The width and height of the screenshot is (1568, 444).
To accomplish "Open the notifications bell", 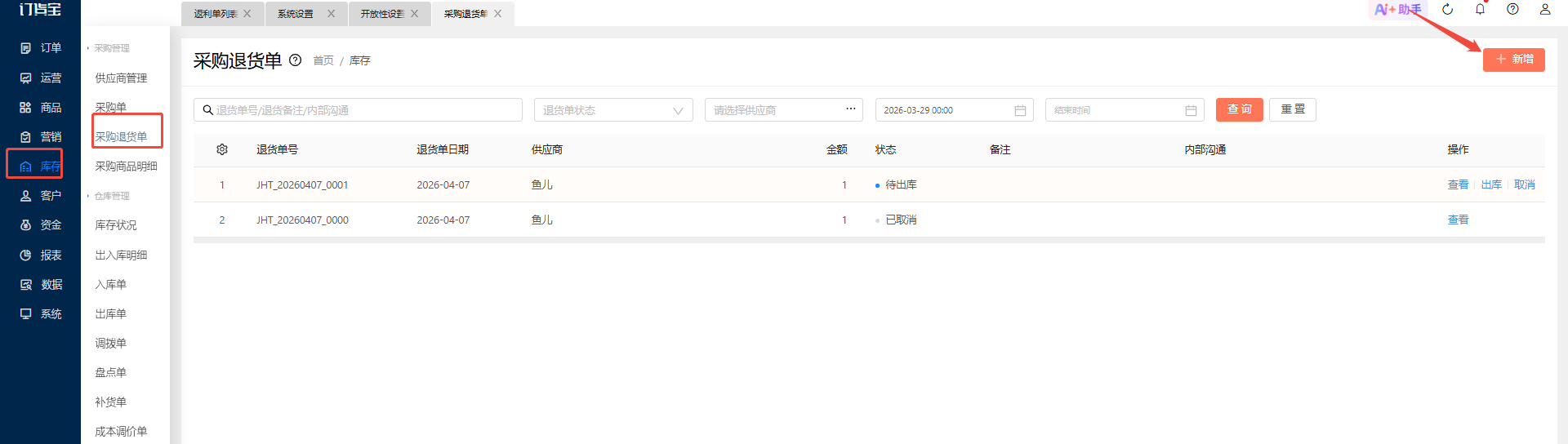I will click(x=1480, y=10).
